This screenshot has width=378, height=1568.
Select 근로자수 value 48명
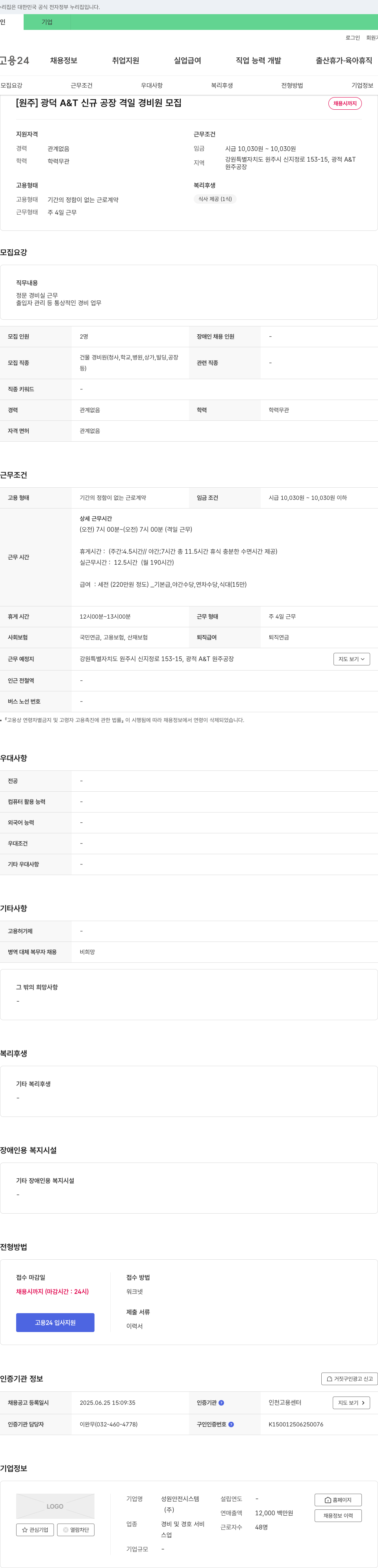tap(261, 1527)
